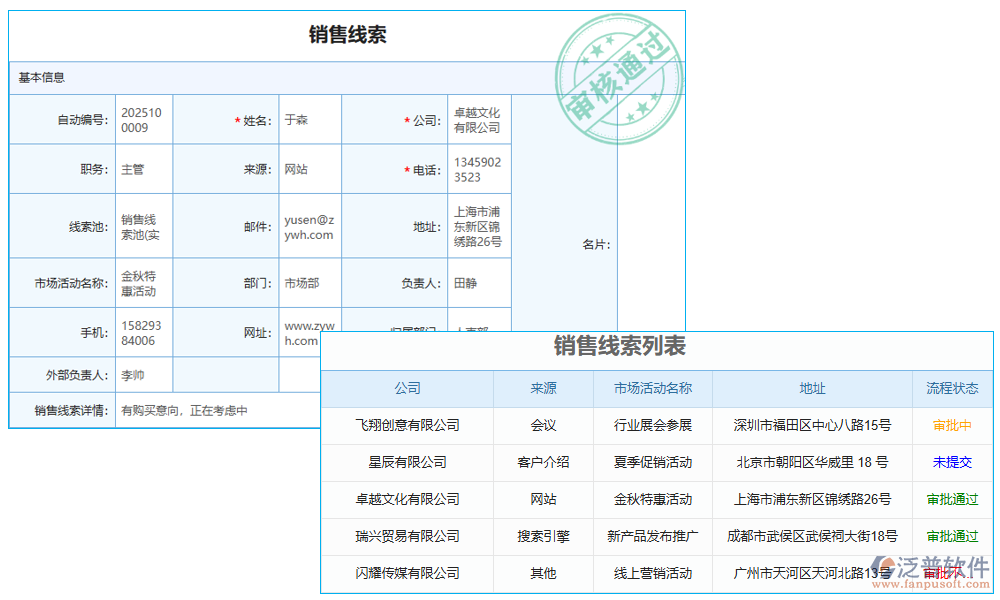Open the 部门 selector showing 市场部
The width and height of the screenshot is (1000, 600).
pyautogui.click(x=310, y=283)
